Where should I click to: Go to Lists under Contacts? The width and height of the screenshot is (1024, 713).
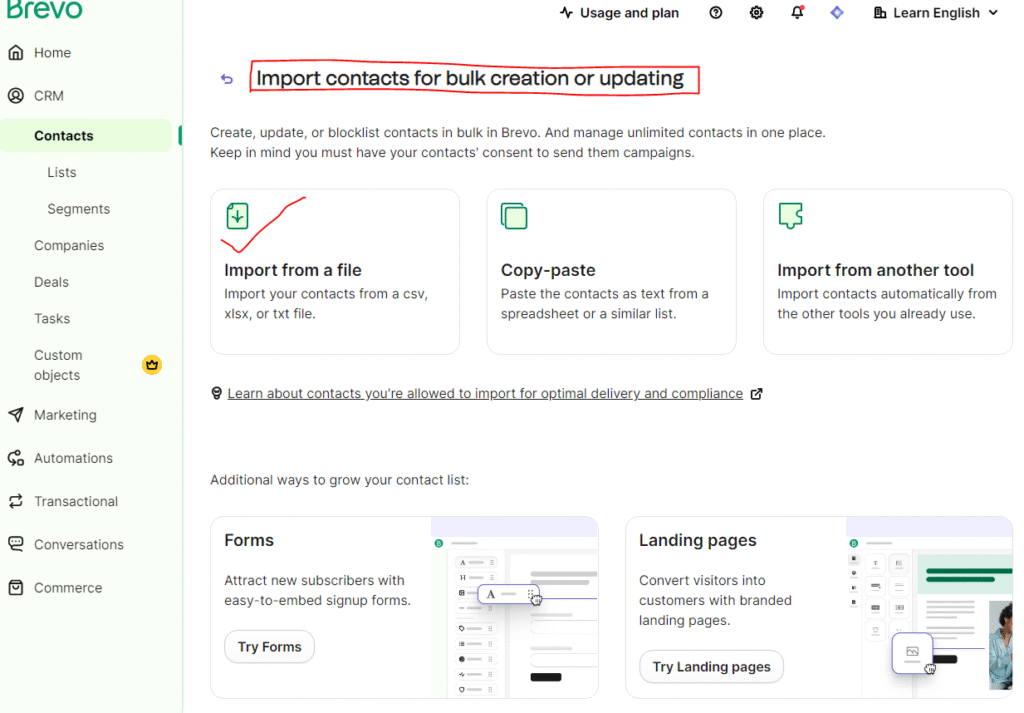[62, 172]
